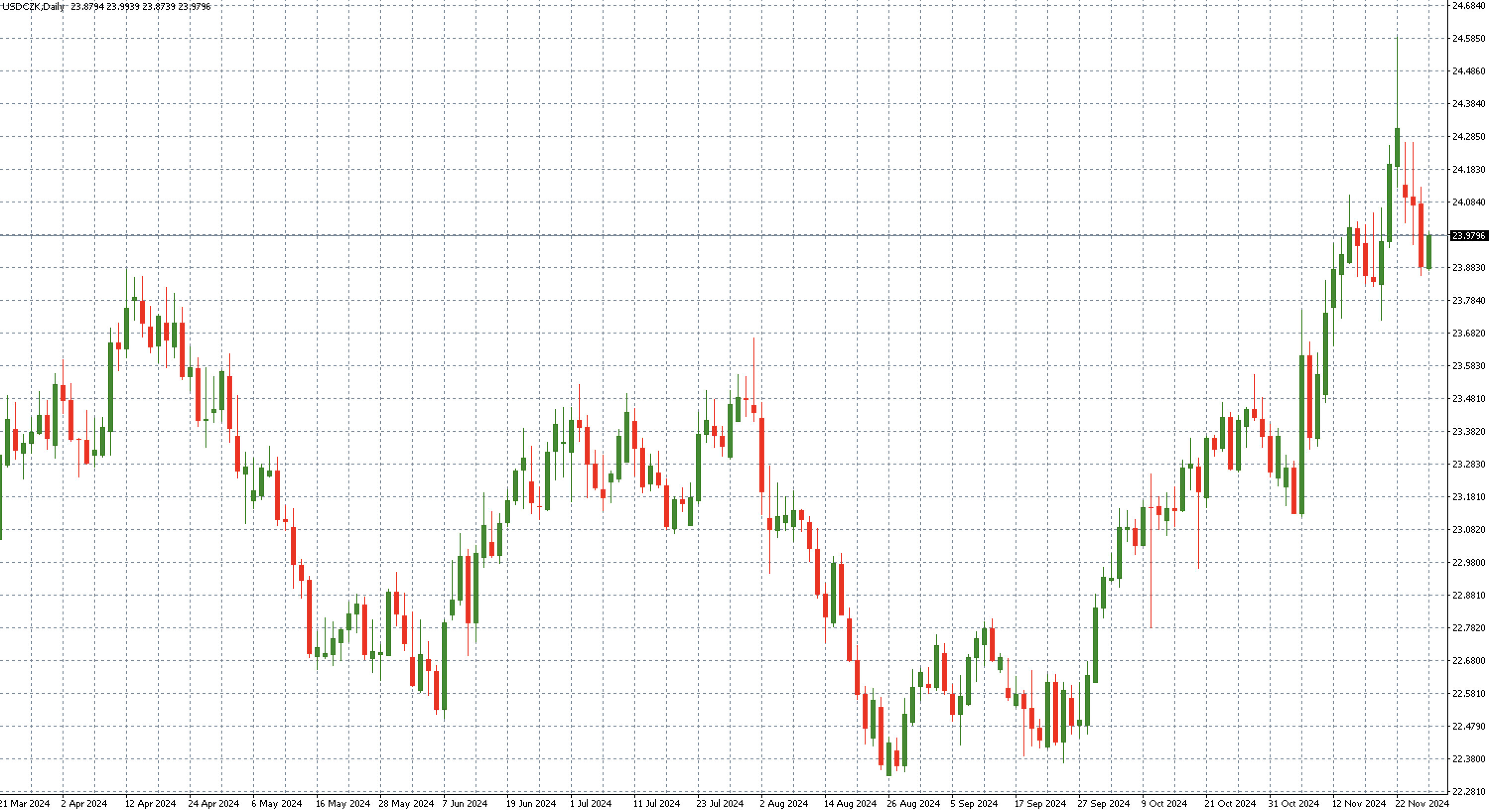Click the 22.7820 price axis label
This screenshot has width=1492, height=812.
pyautogui.click(x=1469, y=628)
